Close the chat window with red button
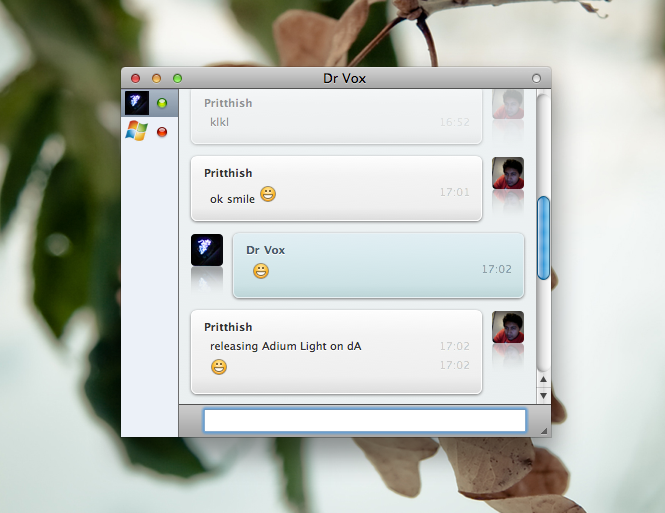The image size is (665, 513). [x=135, y=78]
